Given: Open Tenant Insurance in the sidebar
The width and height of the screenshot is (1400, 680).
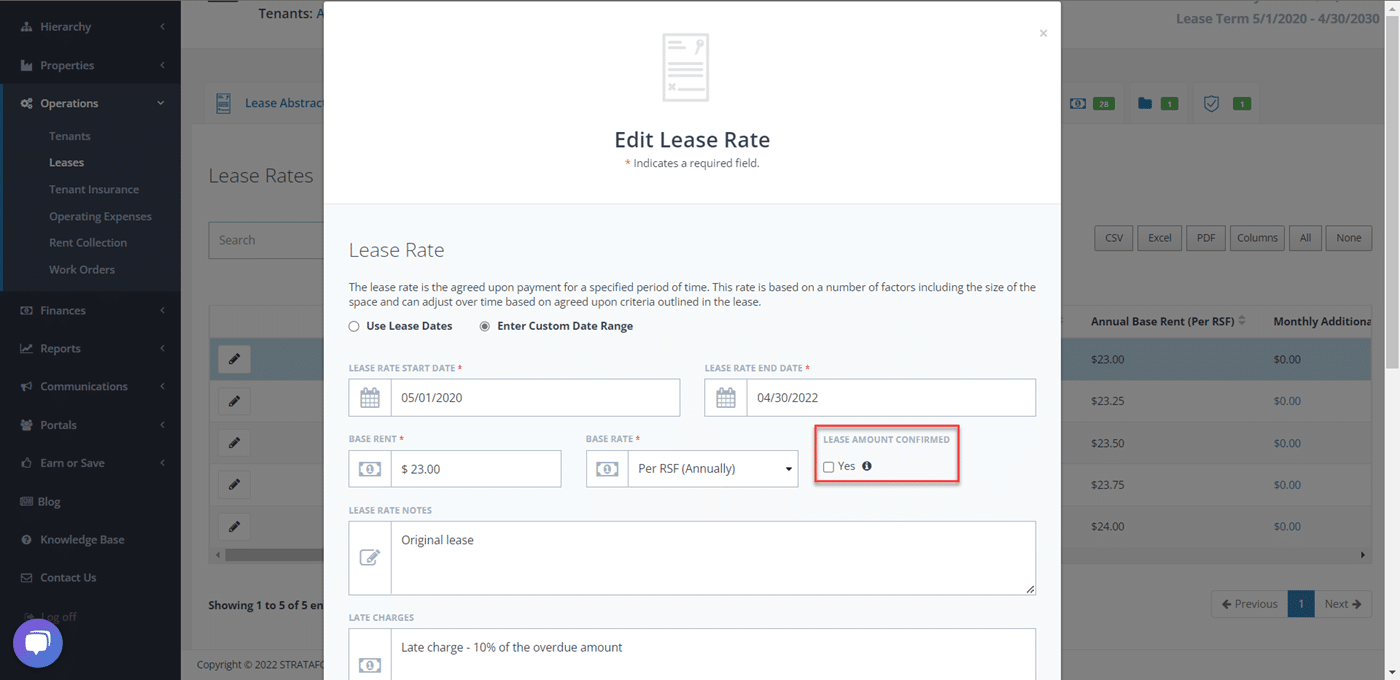Looking at the screenshot, I should [x=94, y=190].
